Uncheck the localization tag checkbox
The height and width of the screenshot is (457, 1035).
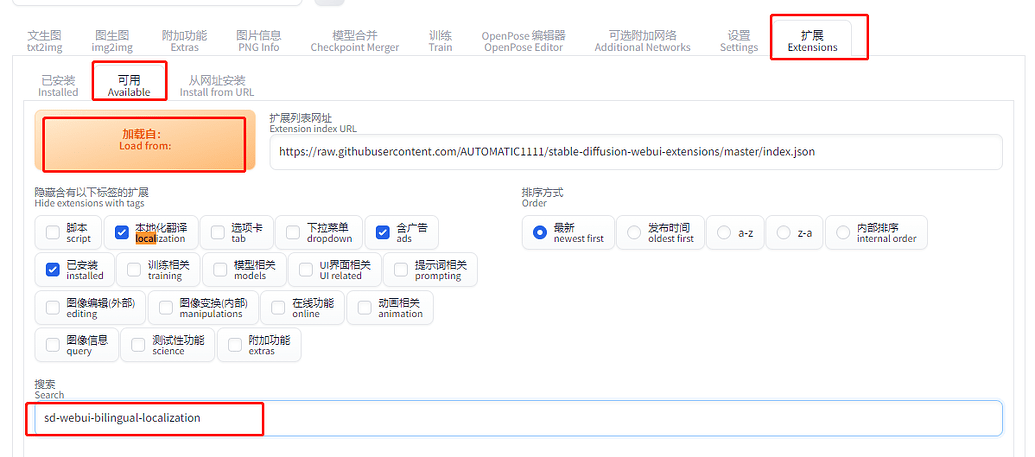121,232
